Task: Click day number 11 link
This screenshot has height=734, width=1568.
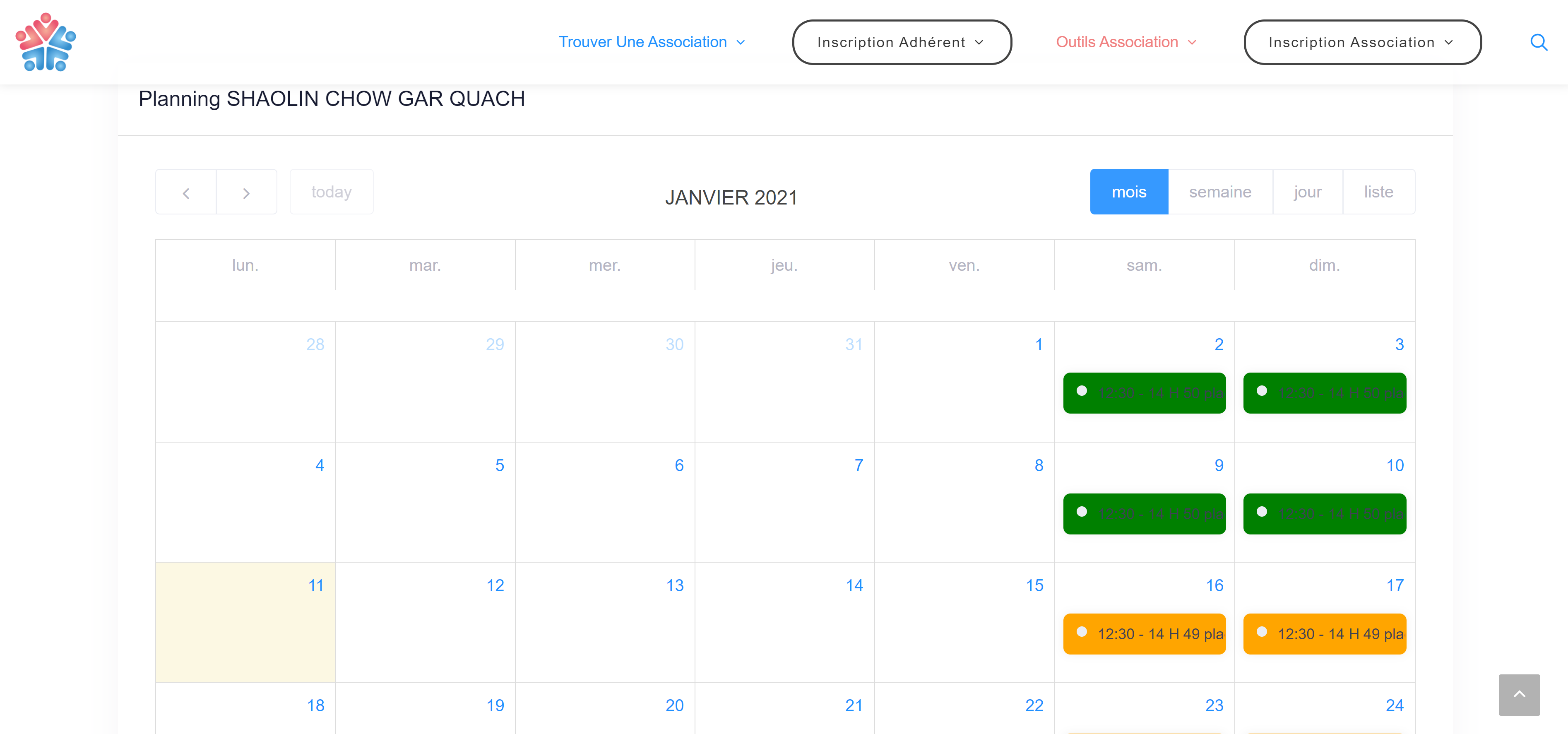Action: [315, 585]
